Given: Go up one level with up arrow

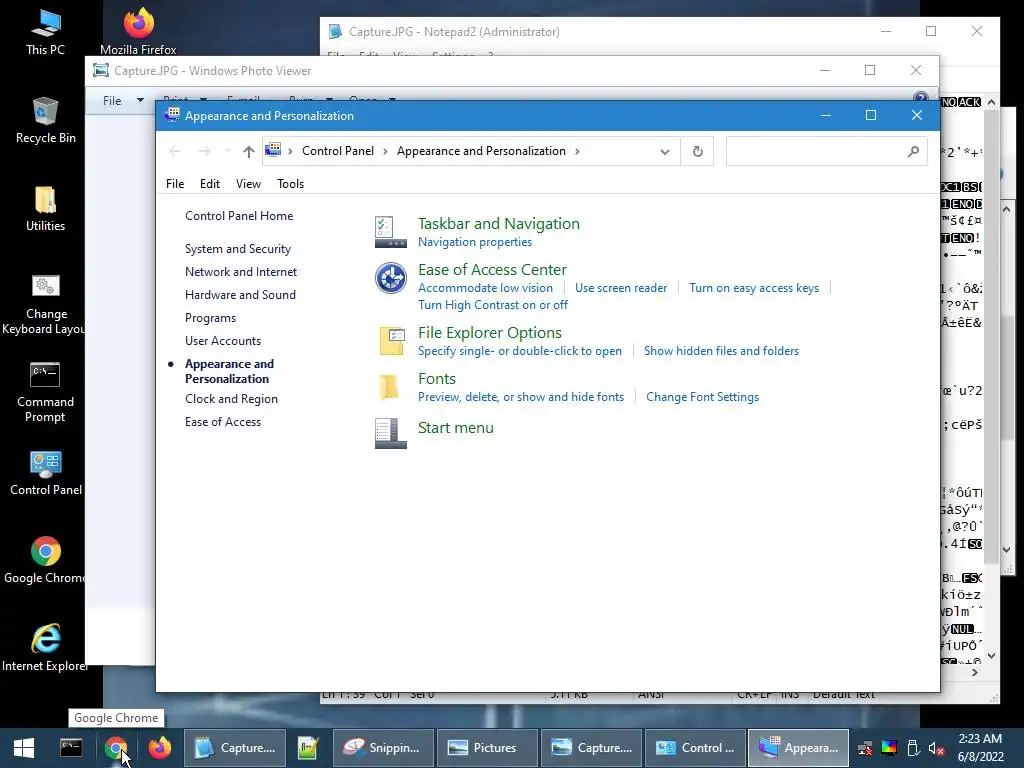Looking at the screenshot, I should click(x=248, y=152).
